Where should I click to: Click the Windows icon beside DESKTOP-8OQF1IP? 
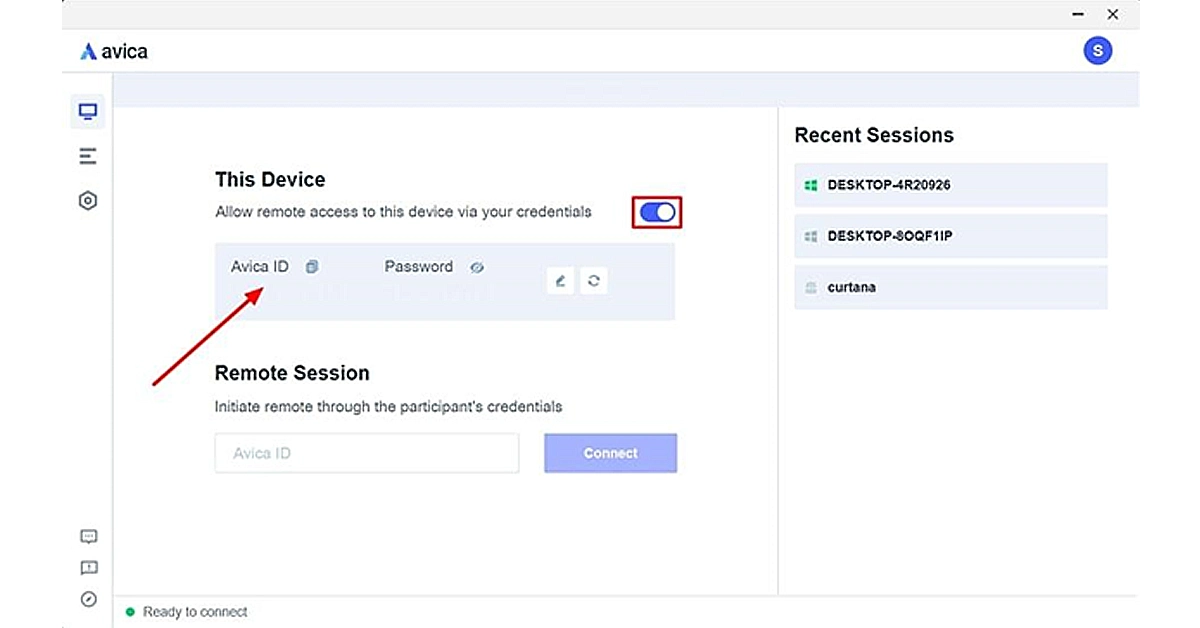[x=811, y=236]
